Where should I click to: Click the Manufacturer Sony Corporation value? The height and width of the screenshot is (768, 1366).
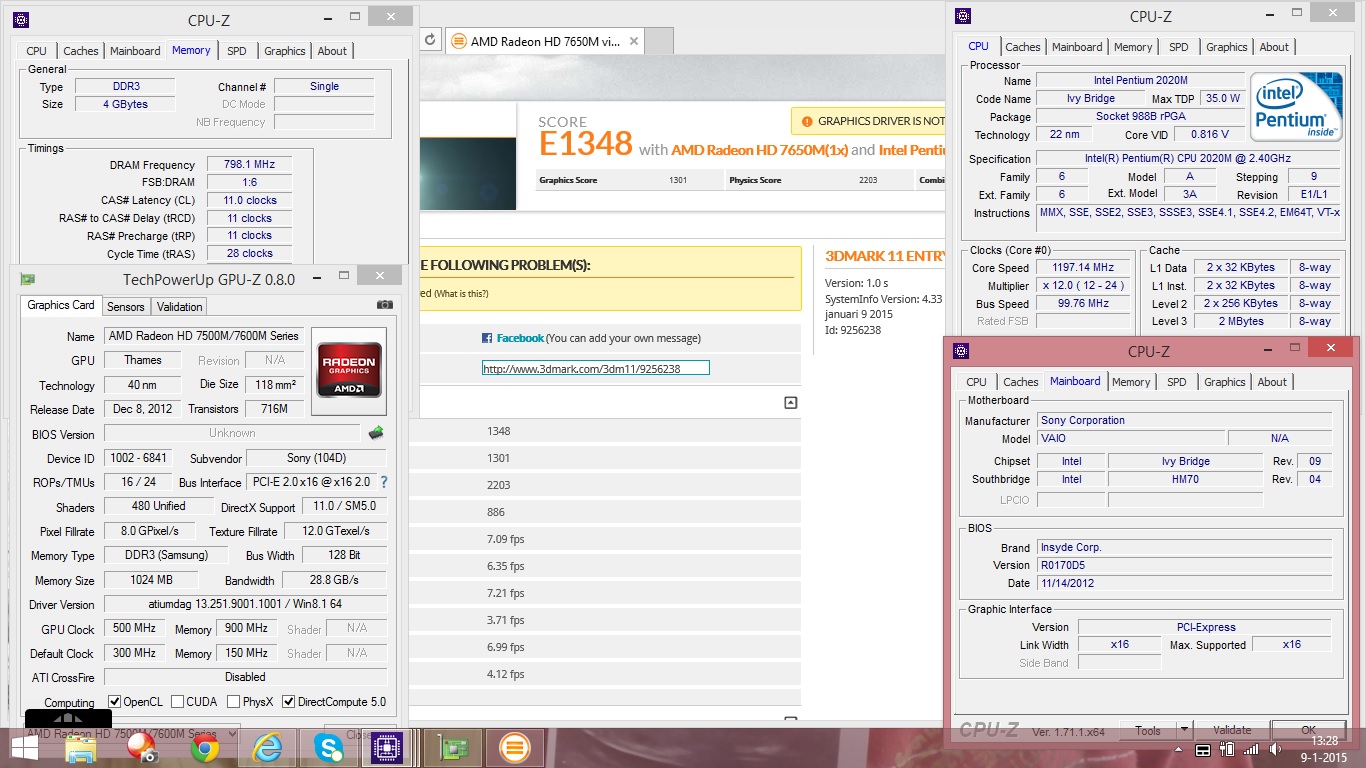pos(1184,420)
